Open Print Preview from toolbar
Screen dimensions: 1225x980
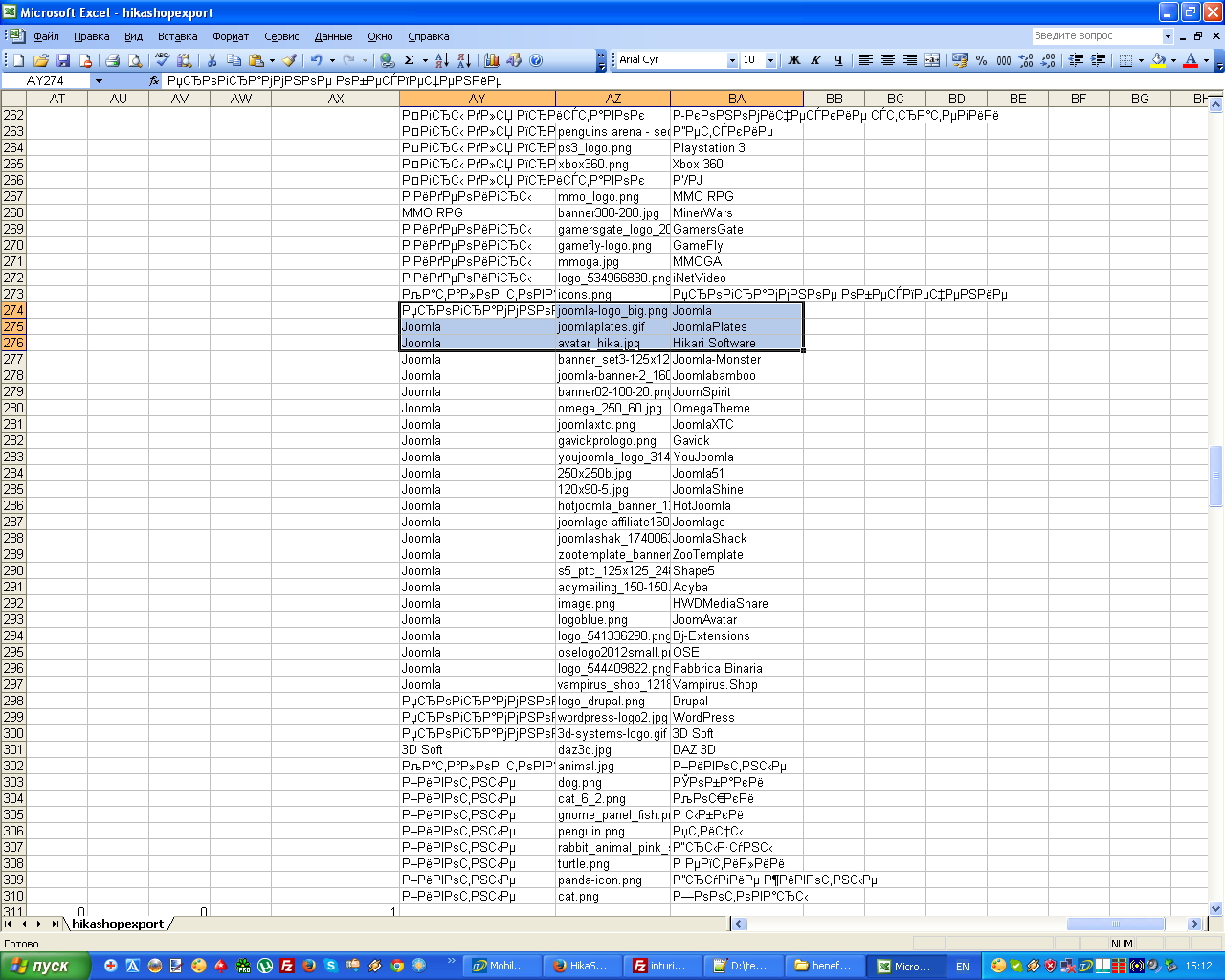(x=135, y=60)
